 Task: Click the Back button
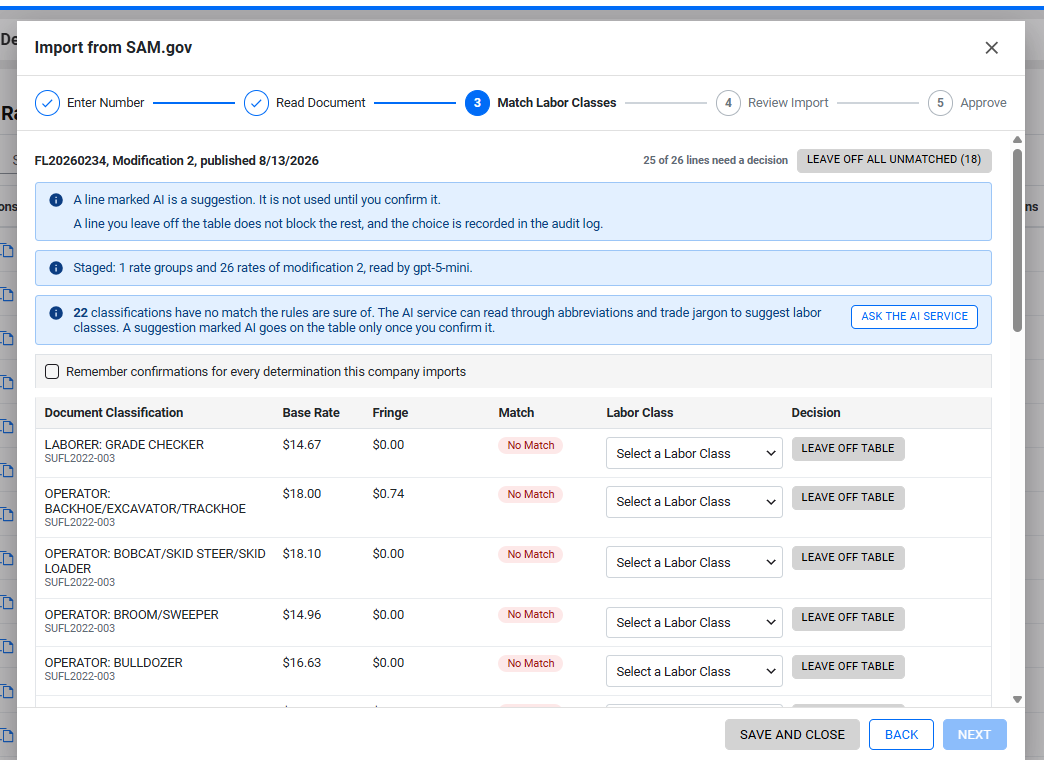point(901,735)
